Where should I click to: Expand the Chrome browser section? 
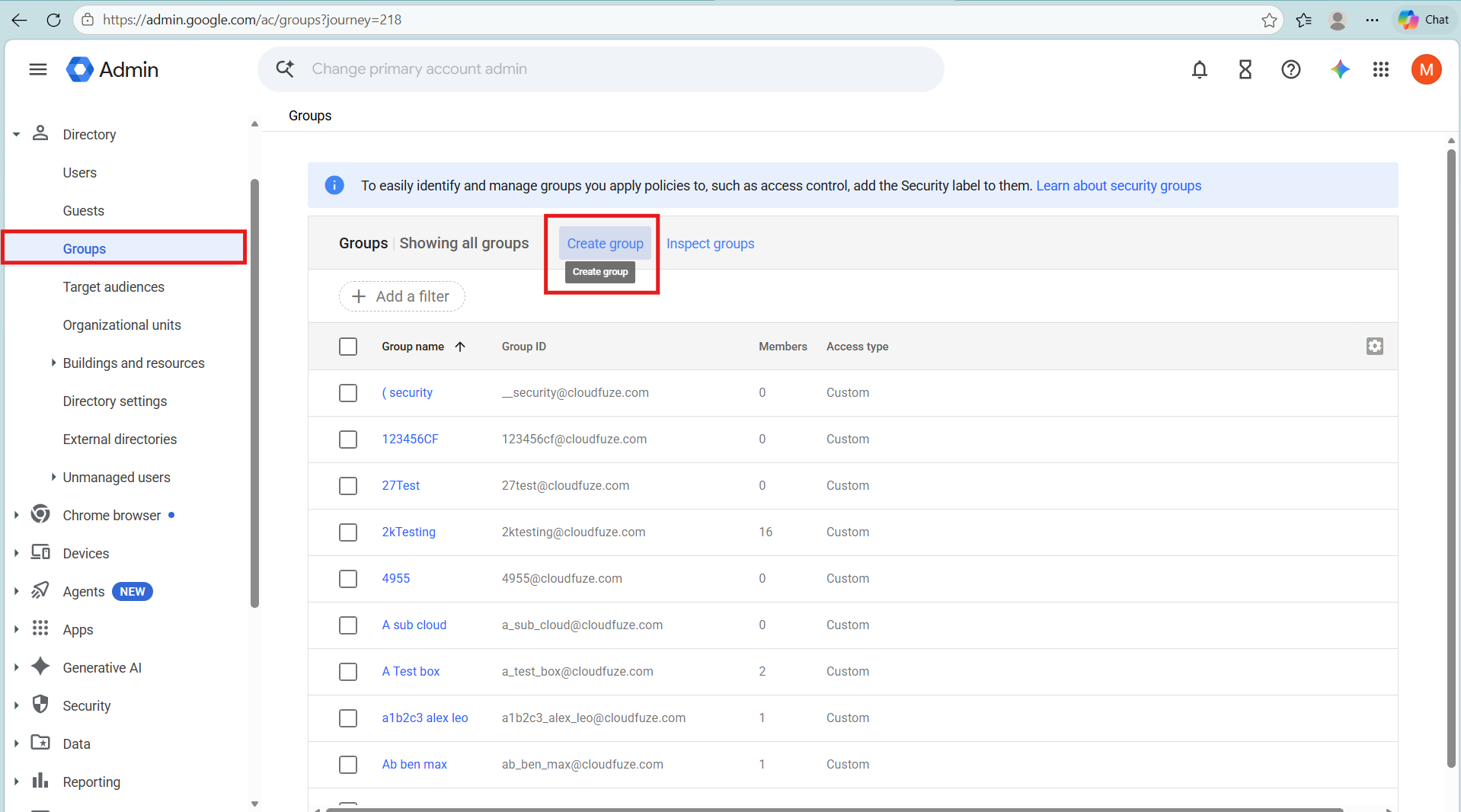coord(16,516)
